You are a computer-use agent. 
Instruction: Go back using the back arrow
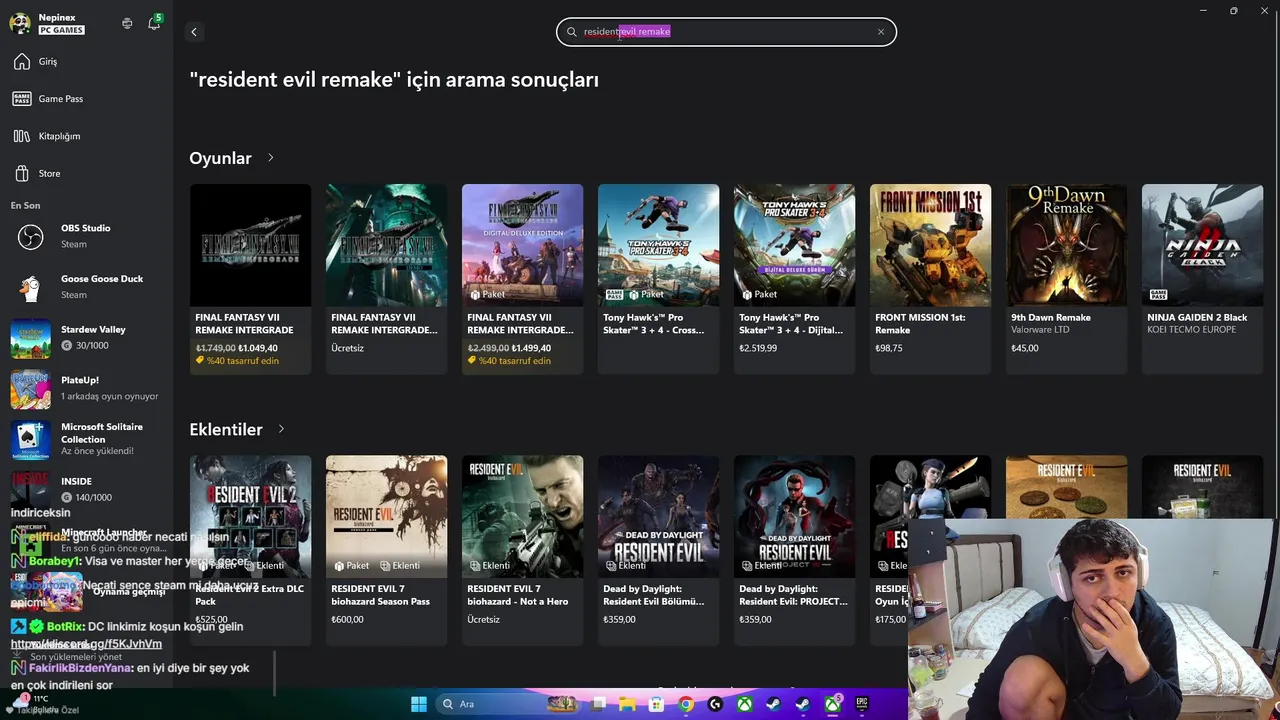coord(194,32)
